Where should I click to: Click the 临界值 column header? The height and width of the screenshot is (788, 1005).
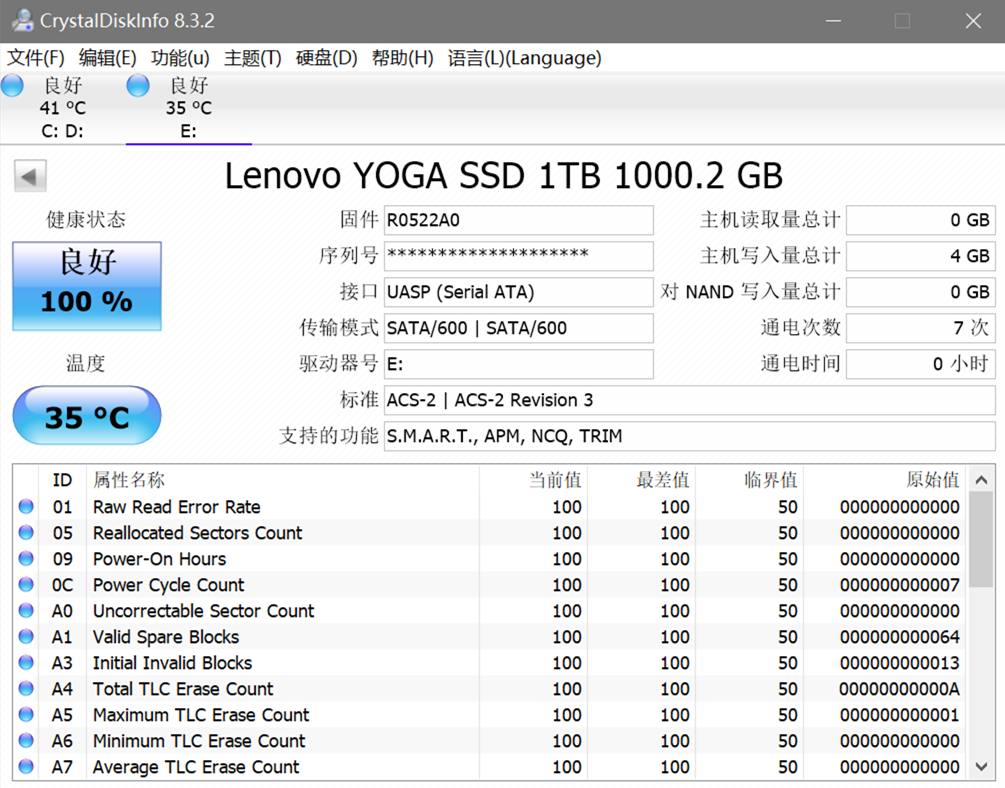click(749, 480)
